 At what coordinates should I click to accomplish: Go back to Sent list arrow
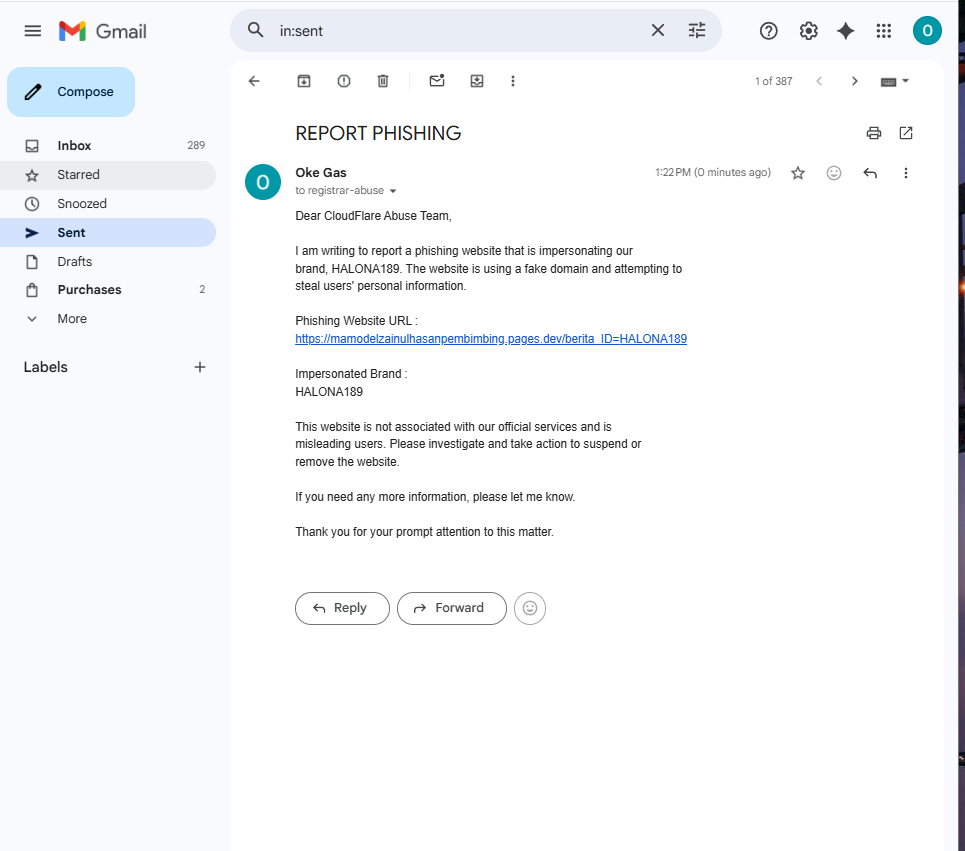pos(254,81)
